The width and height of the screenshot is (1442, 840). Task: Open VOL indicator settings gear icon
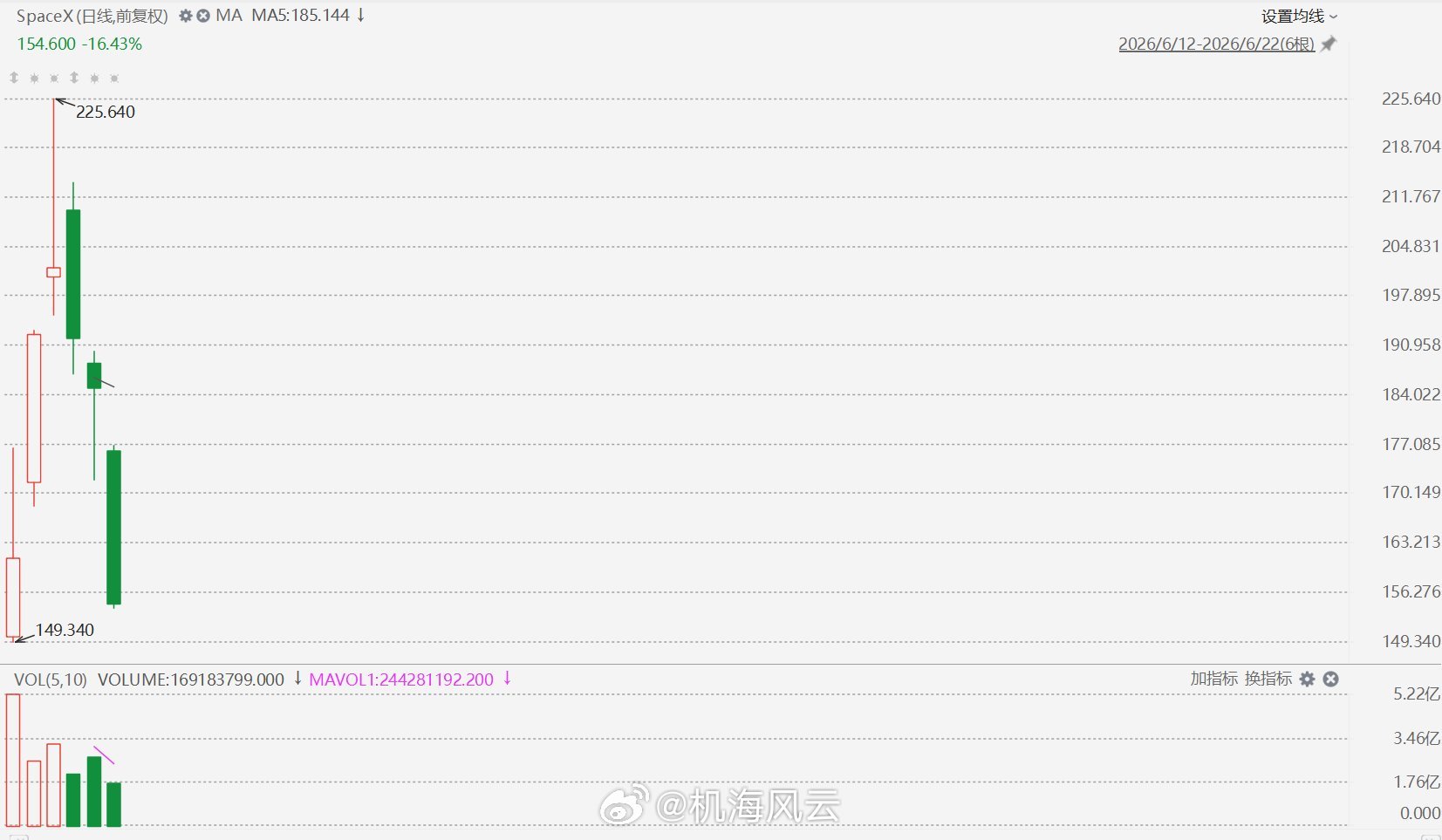point(1307,679)
